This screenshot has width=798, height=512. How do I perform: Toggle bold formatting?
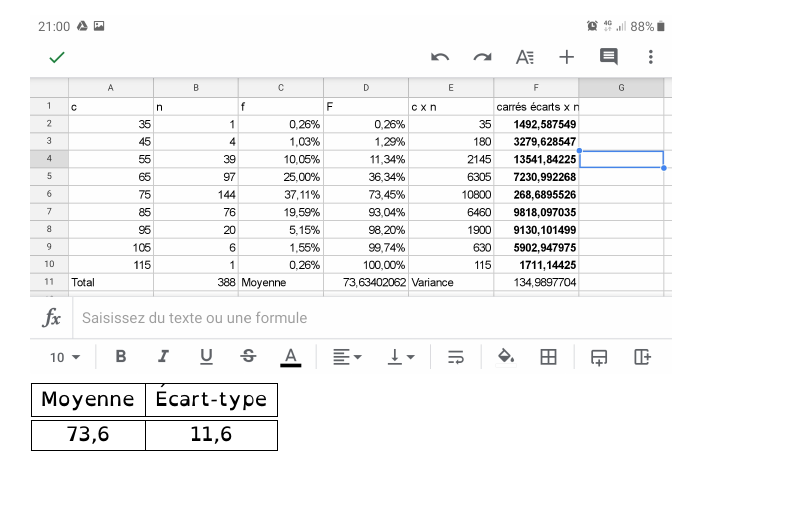[x=121, y=357]
